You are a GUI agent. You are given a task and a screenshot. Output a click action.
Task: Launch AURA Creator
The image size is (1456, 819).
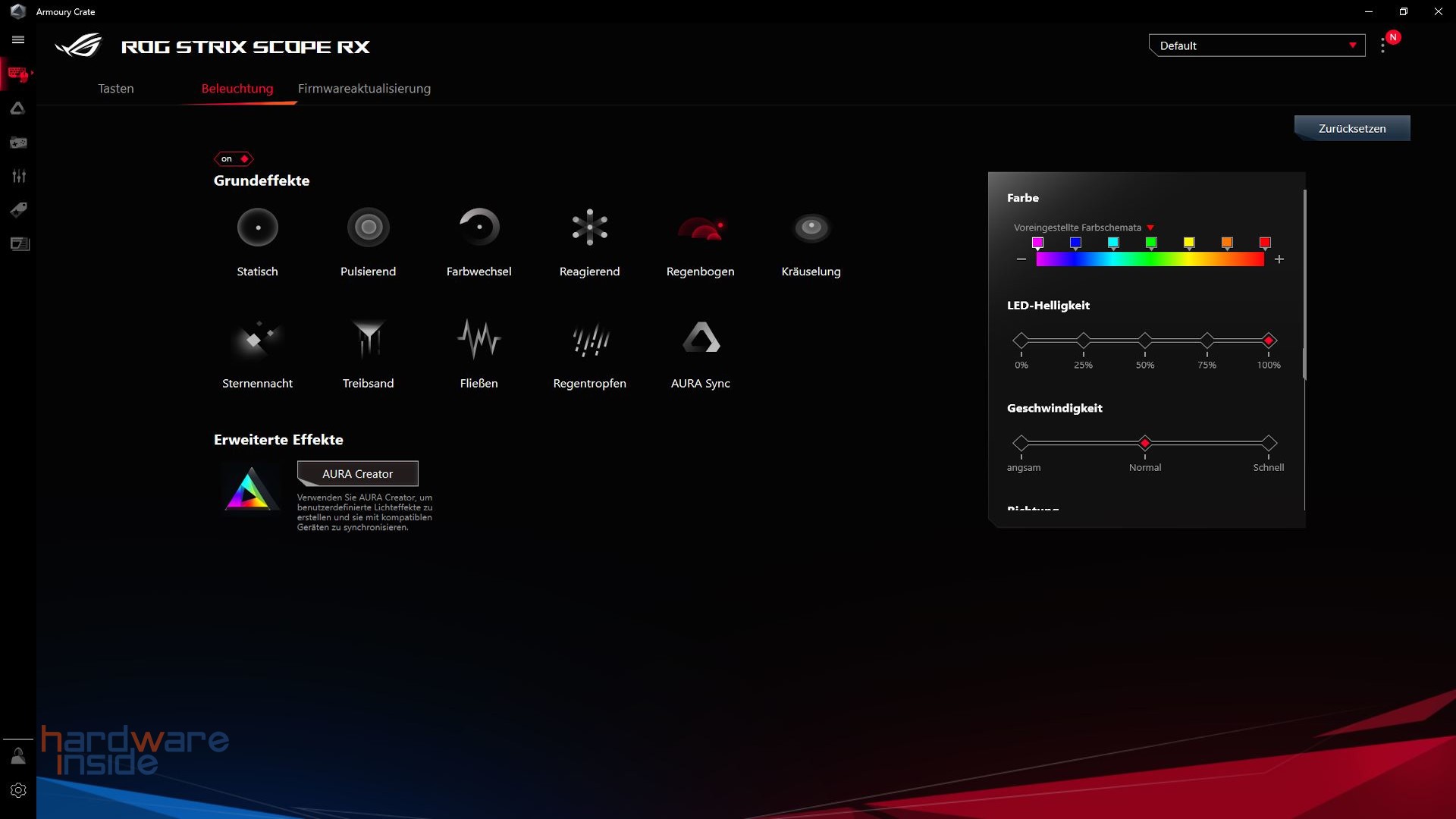point(357,473)
